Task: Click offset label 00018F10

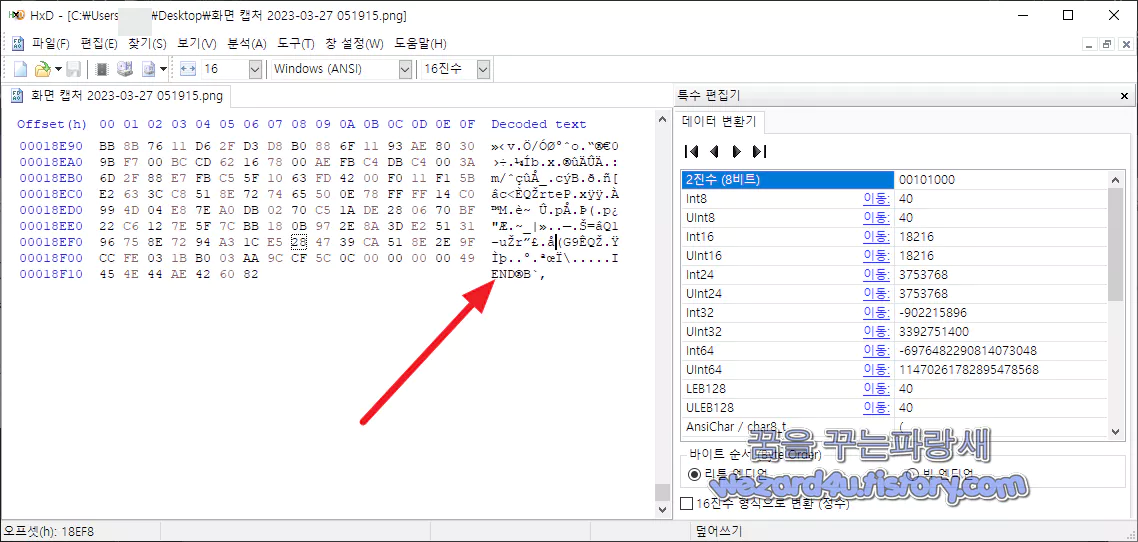Action: (x=51, y=274)
